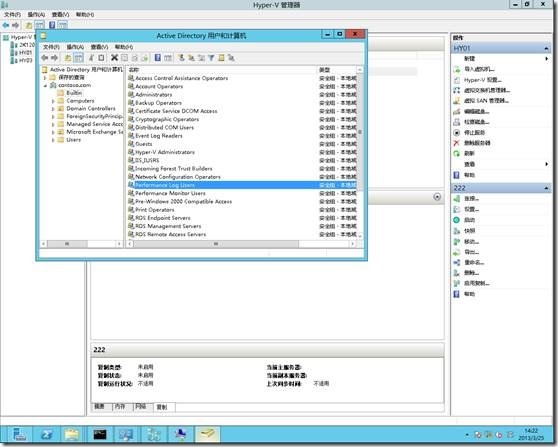Click the blue help icon in the Hyper-V Manager toolbar
558x447 pixels.
click(x=52, y=25)
